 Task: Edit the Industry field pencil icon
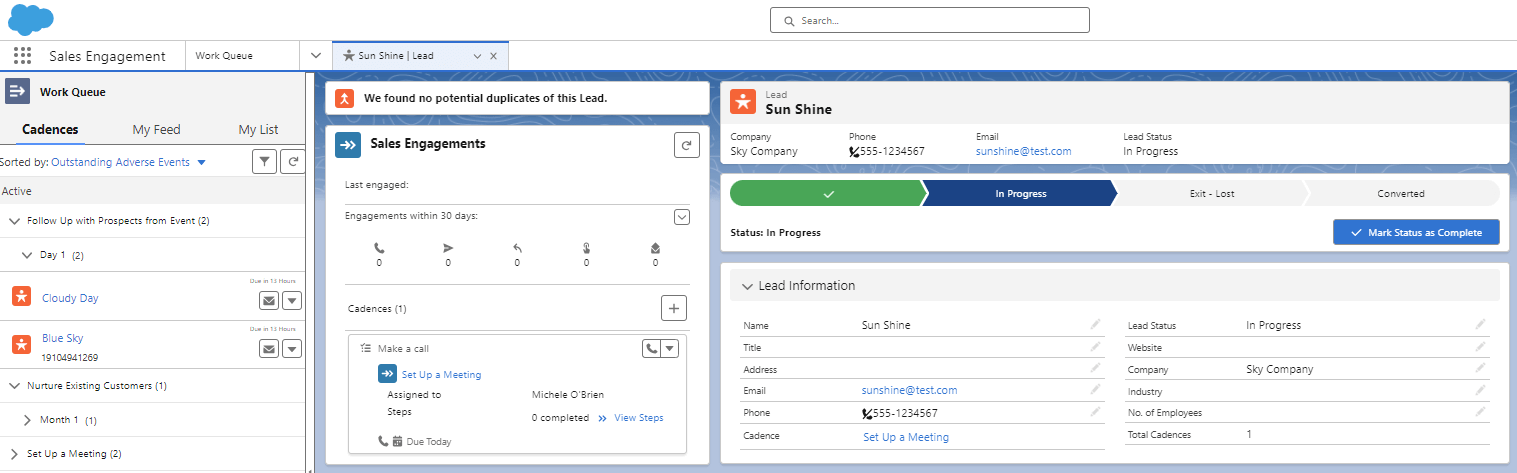click(1480, 390)
